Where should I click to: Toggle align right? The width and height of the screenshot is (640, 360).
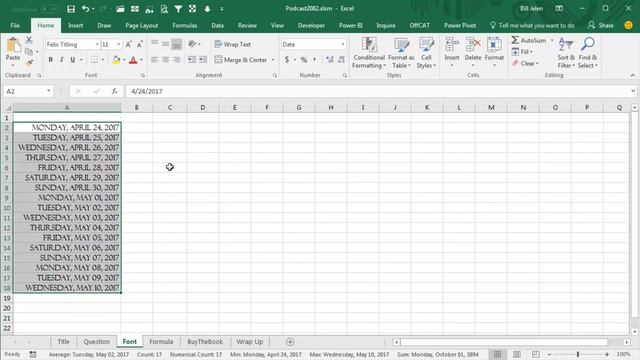click(x=177, y=60)
